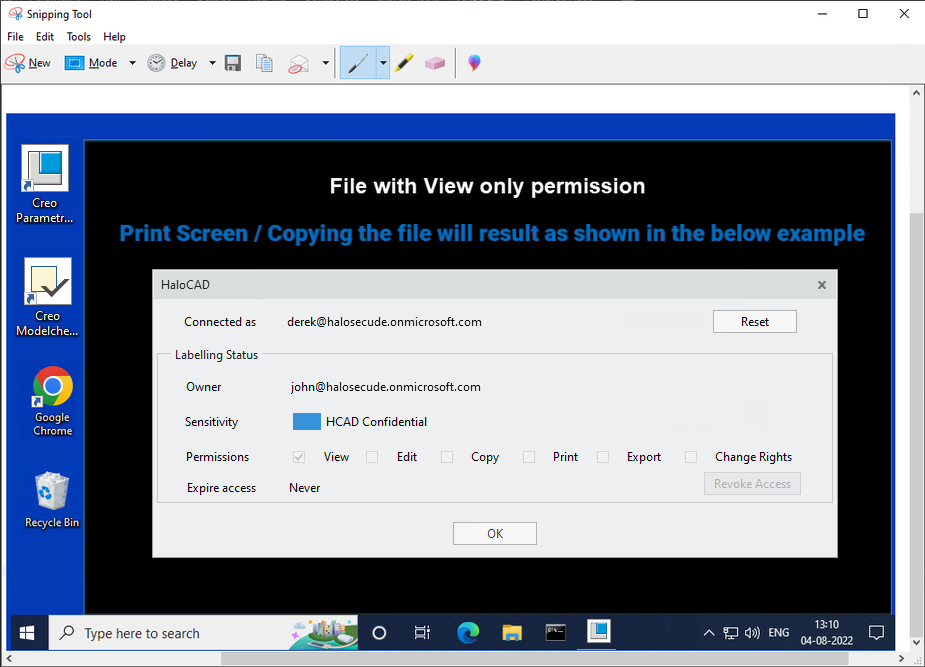Select the Eraser tool
This screenshot has width=925, height=667.
434,63
